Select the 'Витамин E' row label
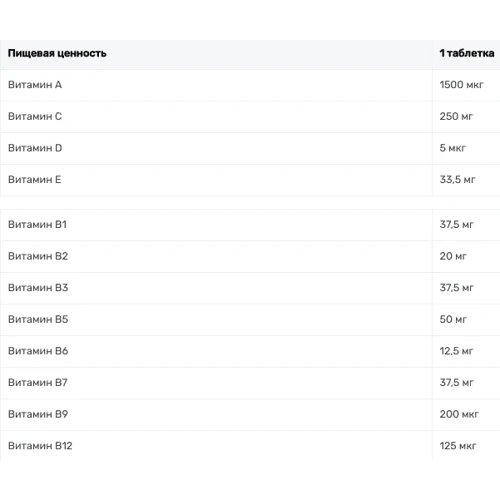Image resolution: width=500 pixels, height=500 pixels. coord(35,179)
